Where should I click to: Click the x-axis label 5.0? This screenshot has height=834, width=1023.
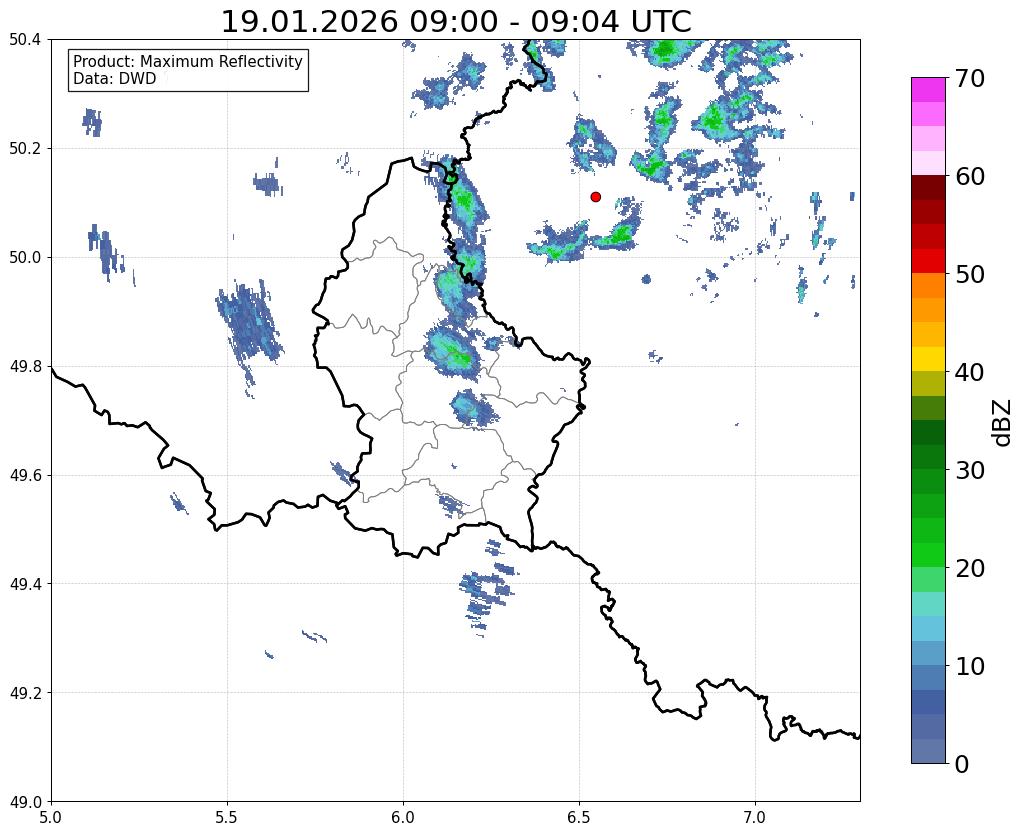(x=51, y=817)
